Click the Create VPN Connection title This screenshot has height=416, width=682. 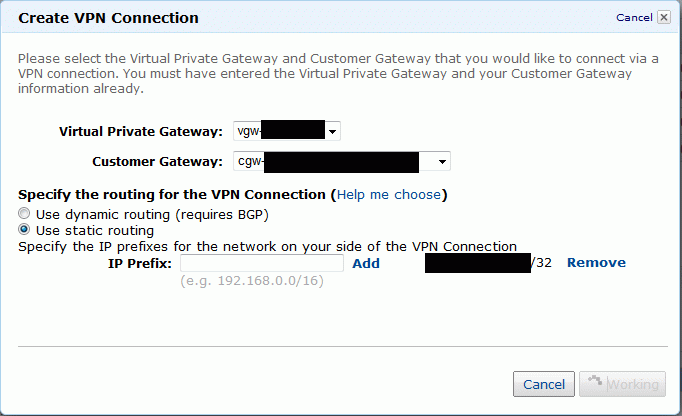108,18
